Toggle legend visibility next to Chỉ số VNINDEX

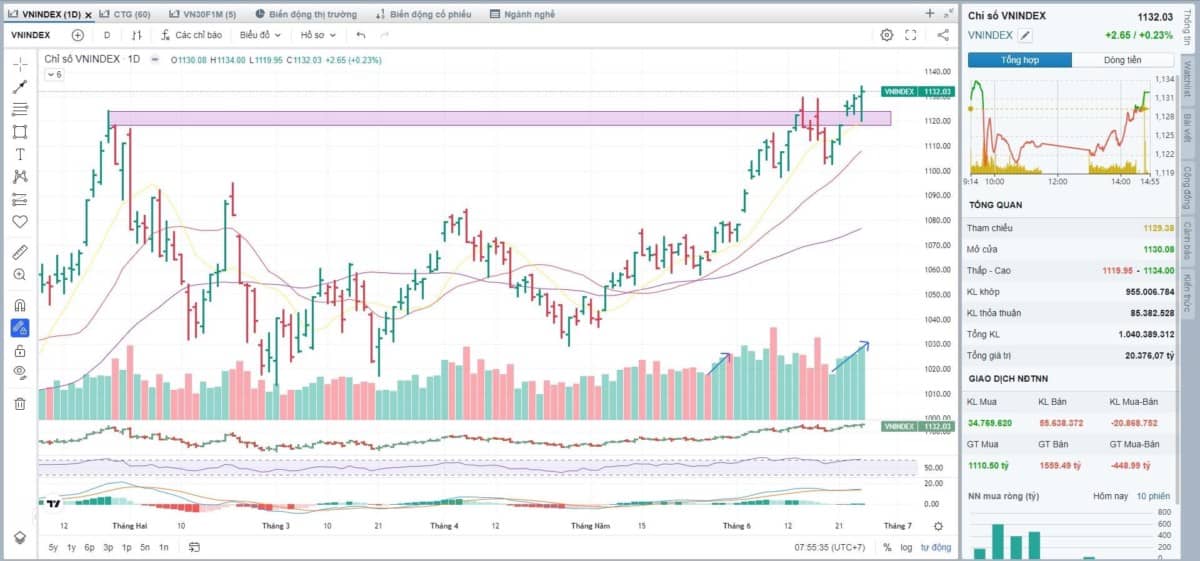[154, 59]
